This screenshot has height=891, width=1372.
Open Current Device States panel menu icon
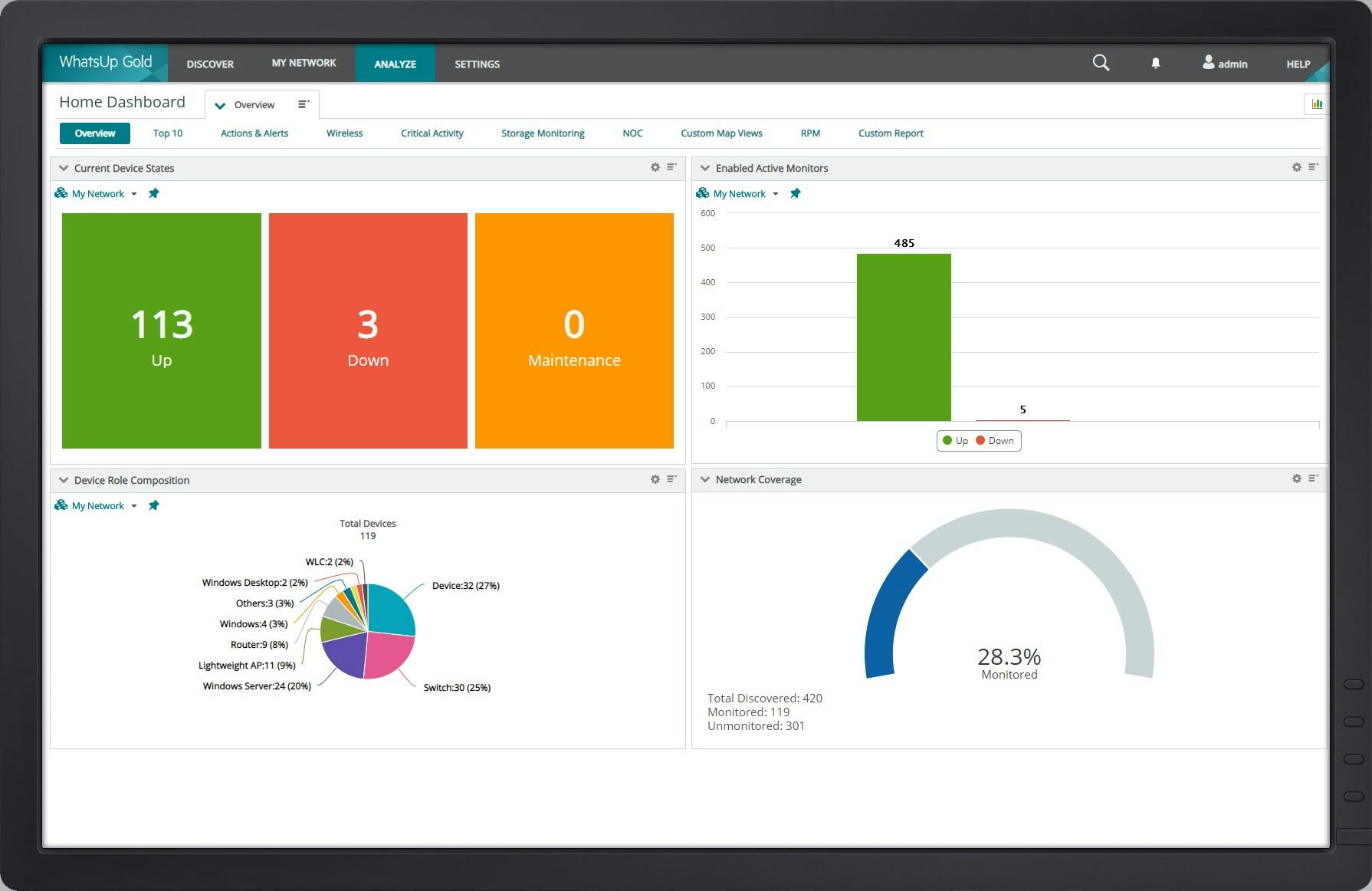671,167
